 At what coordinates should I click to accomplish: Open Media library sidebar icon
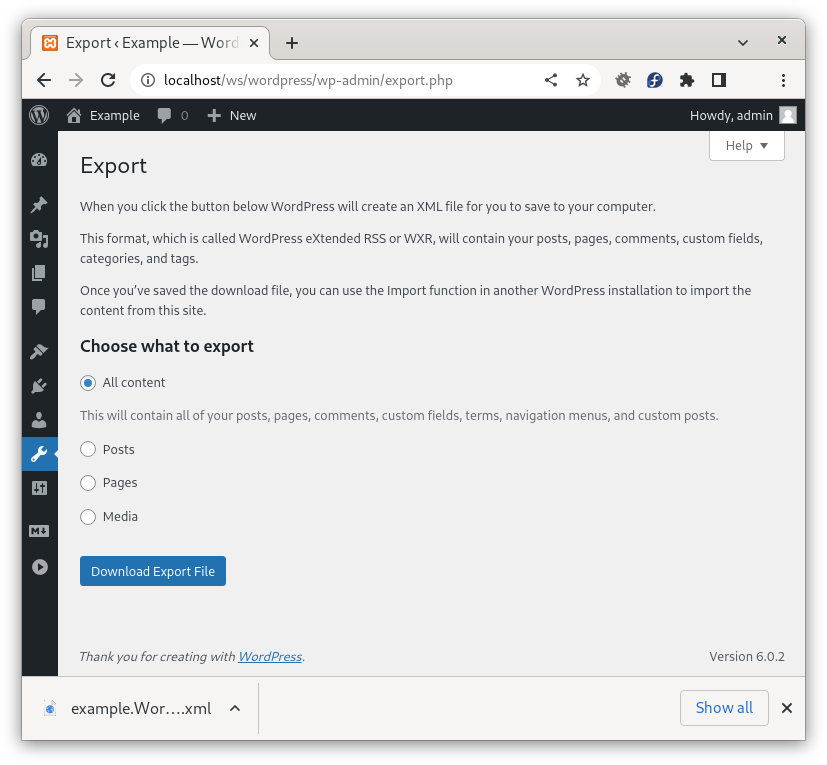coord(39,239)
